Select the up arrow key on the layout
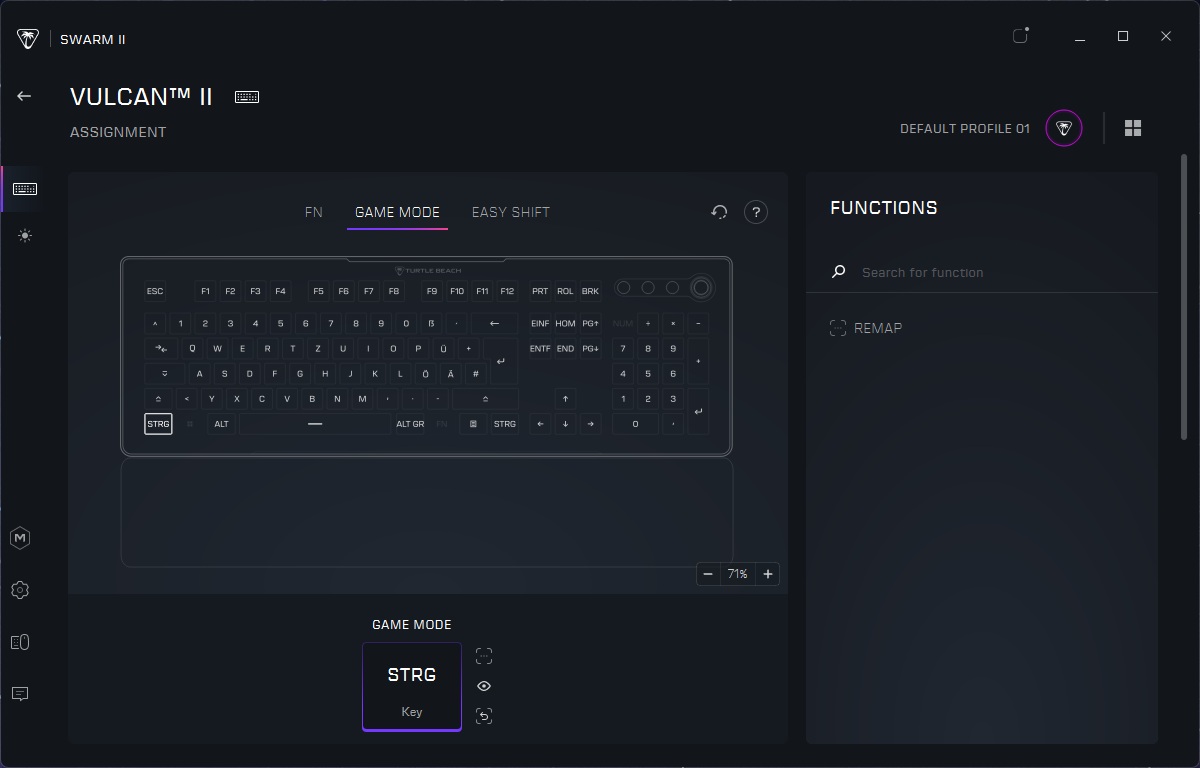The height and width of the screenshot is (768, 1200). point(565,398)
